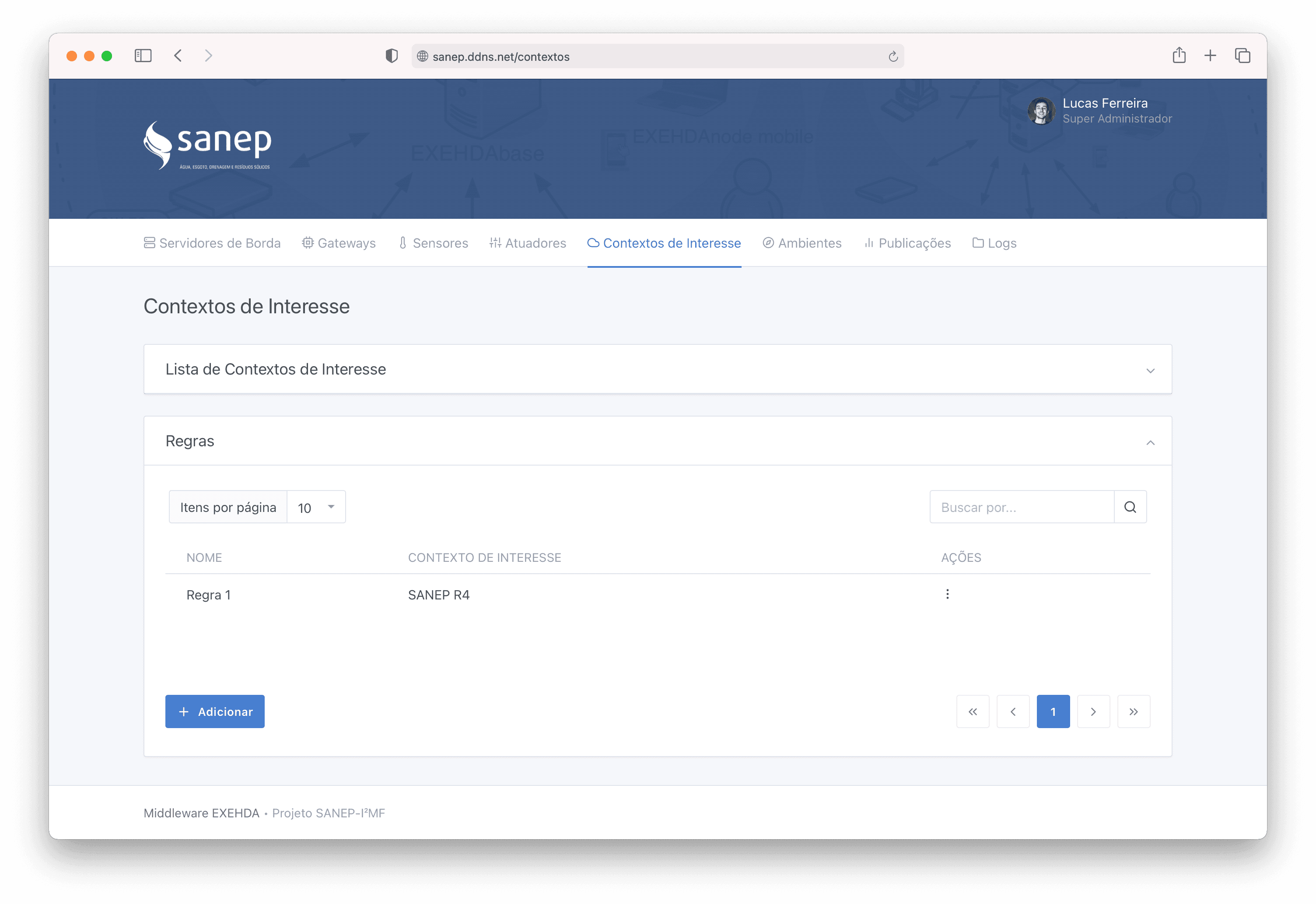Open the new tab plus icon
The width and height of the screenshot is (1316, 904).
tap(1210, 56)
